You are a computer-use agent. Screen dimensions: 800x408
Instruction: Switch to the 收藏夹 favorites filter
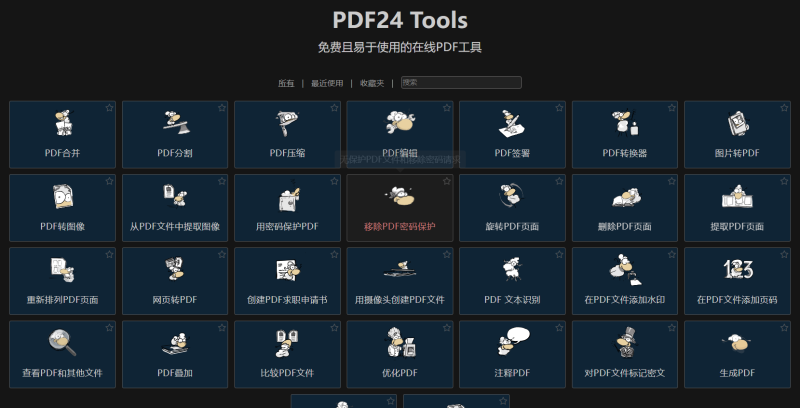click(x=372, y=83)
